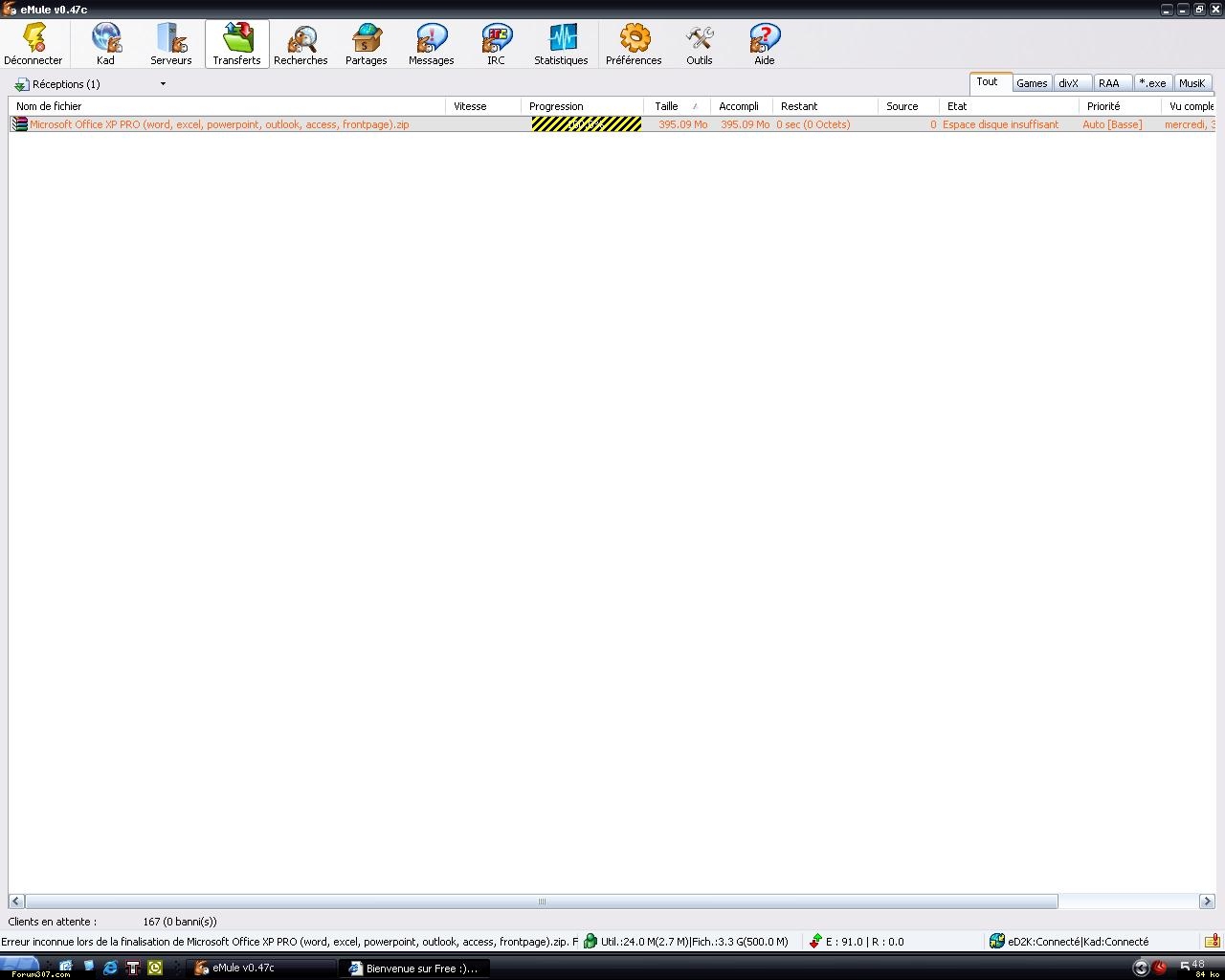Sort by Source column header
1225x980 pixels.
[x=908, y=106]
